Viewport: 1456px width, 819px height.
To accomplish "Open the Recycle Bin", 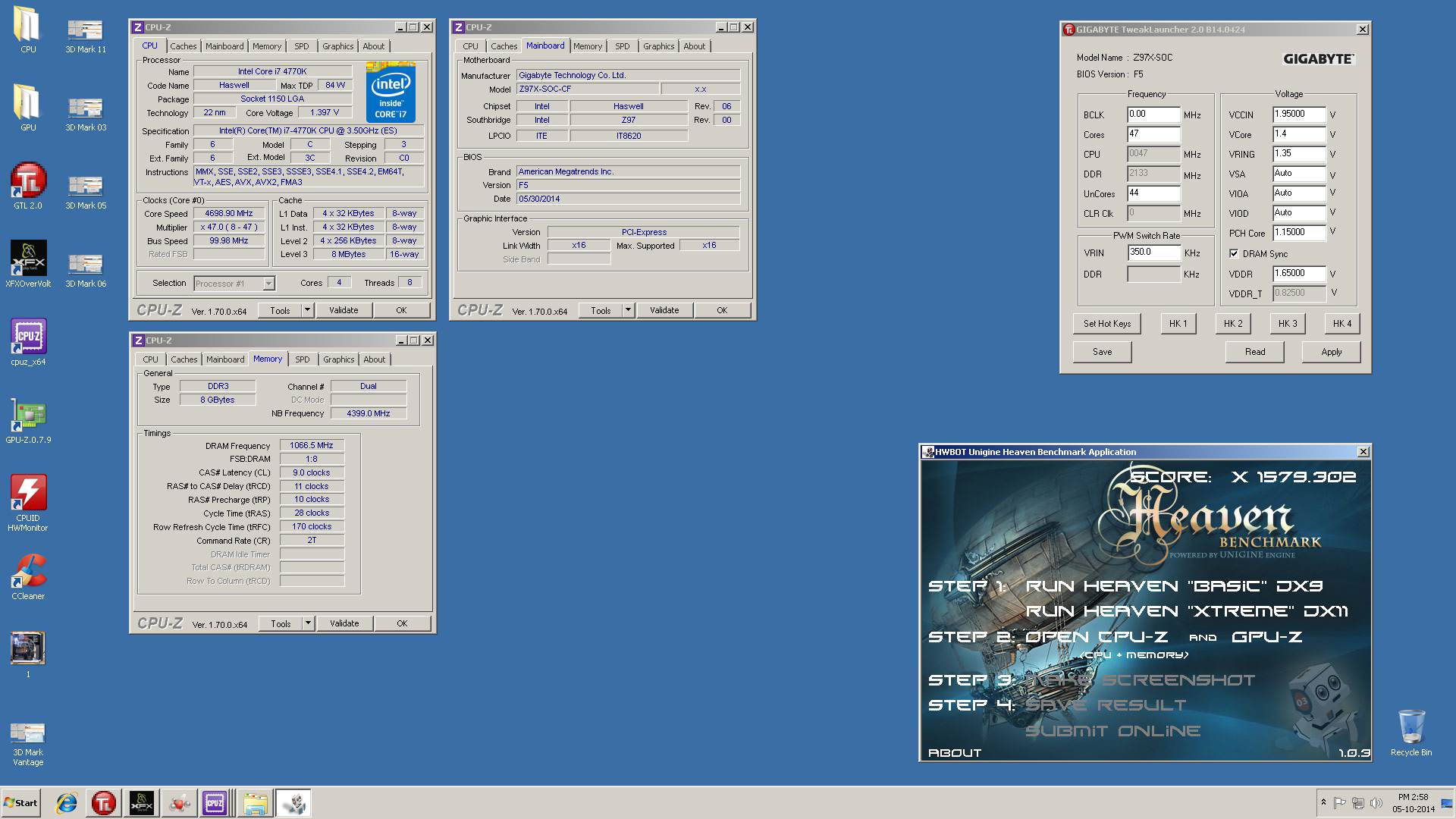I will (1411, 733).
